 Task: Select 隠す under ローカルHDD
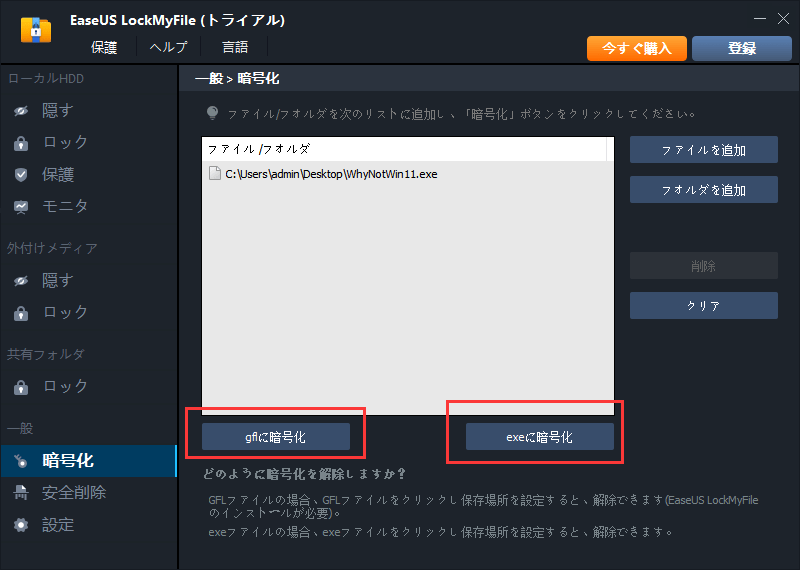[x=57, y=110]
